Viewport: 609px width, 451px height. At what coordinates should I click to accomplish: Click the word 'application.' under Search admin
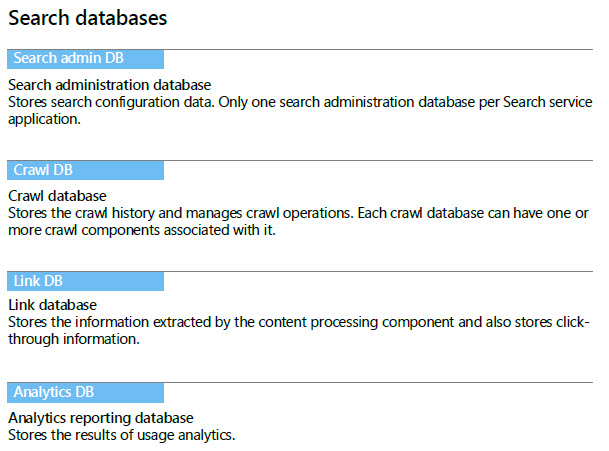(44, 120)
